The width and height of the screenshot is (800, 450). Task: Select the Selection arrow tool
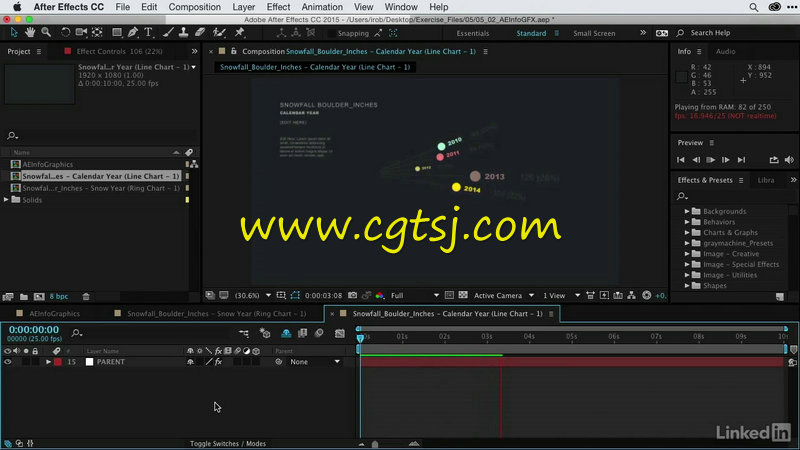[14, 33]
